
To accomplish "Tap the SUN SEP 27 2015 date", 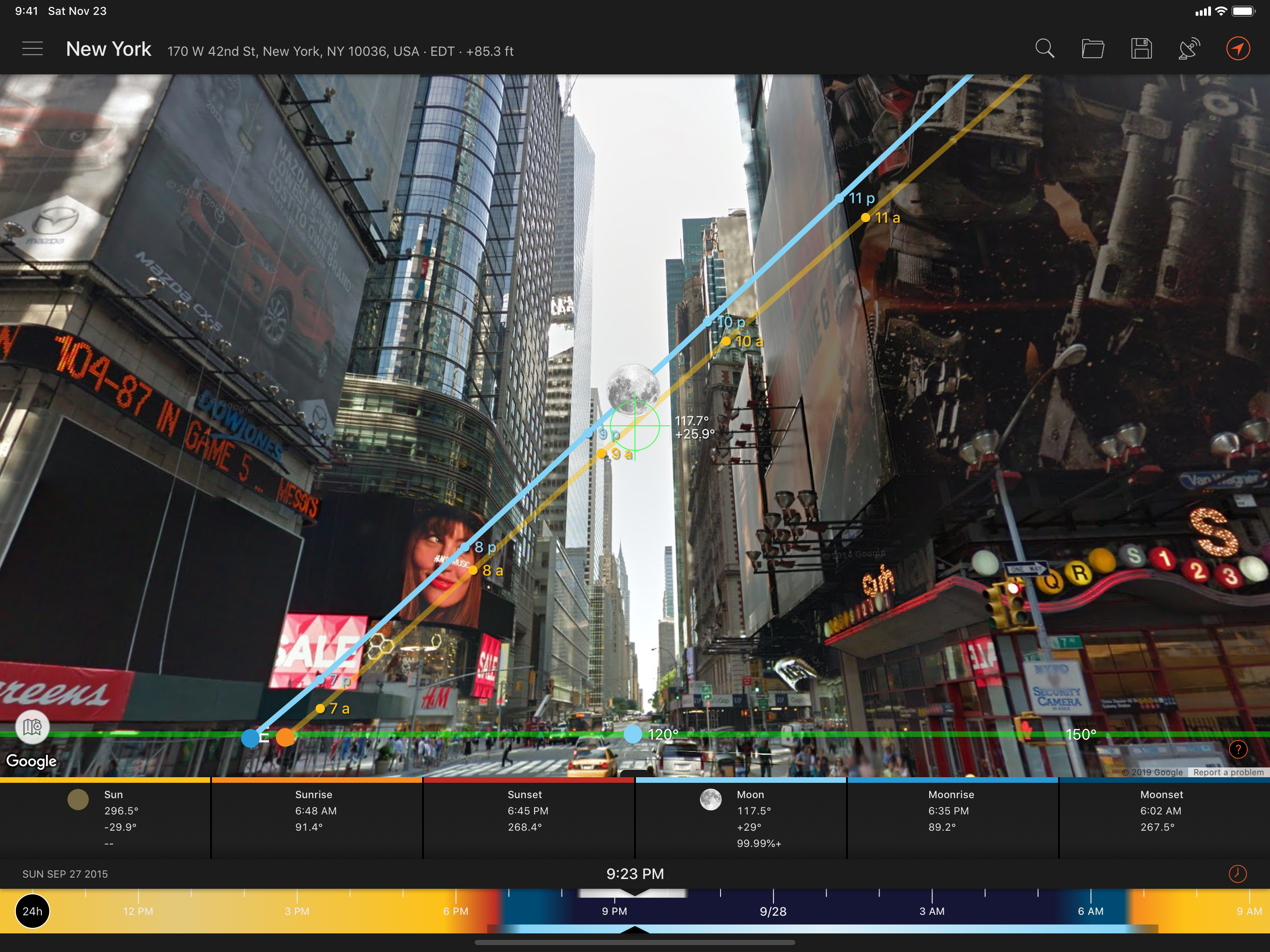I will coord(65,874).
